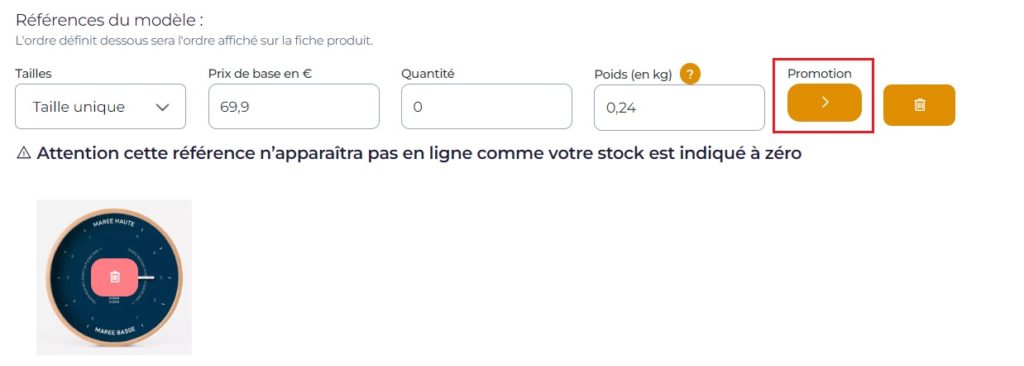The image size is (1024, 366).
Task: Focus the Prix de base field showing 69,9
Action: point(294,107)
